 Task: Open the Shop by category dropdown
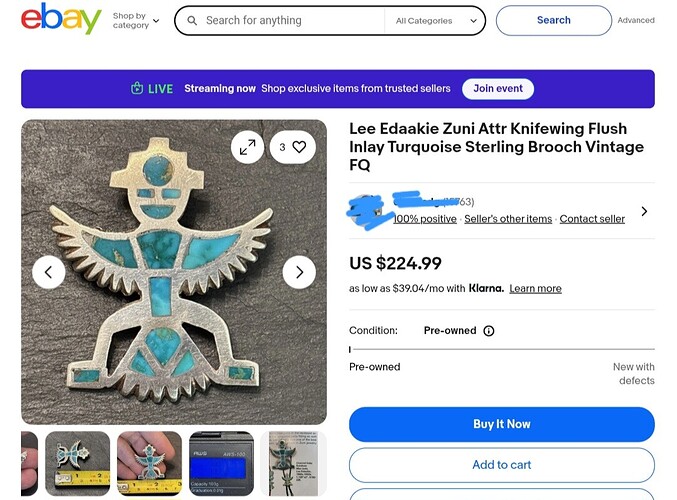[x=136, y=20]
